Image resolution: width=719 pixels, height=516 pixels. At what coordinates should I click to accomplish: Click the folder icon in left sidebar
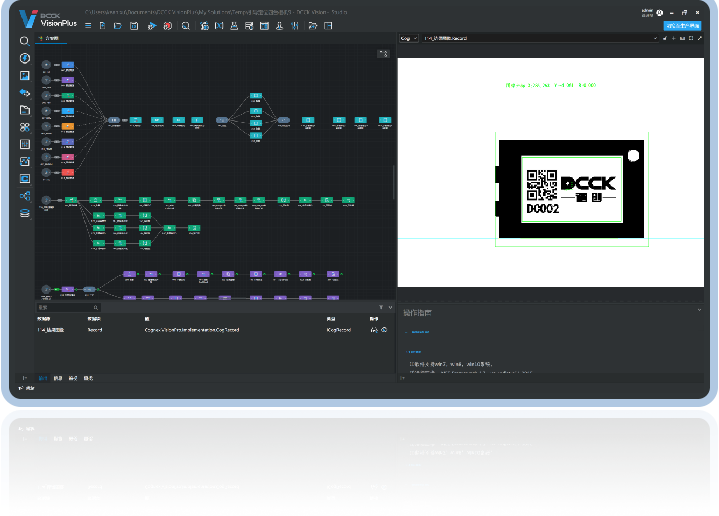click(24, 110)
